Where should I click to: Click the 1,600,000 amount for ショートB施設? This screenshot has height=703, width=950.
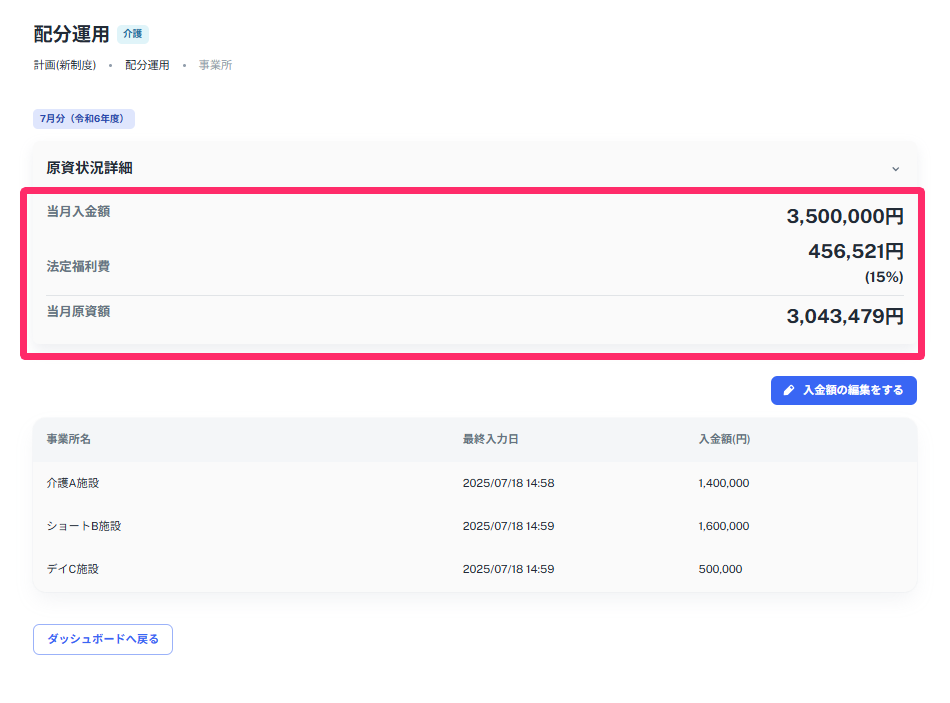[x=724, y=526]
